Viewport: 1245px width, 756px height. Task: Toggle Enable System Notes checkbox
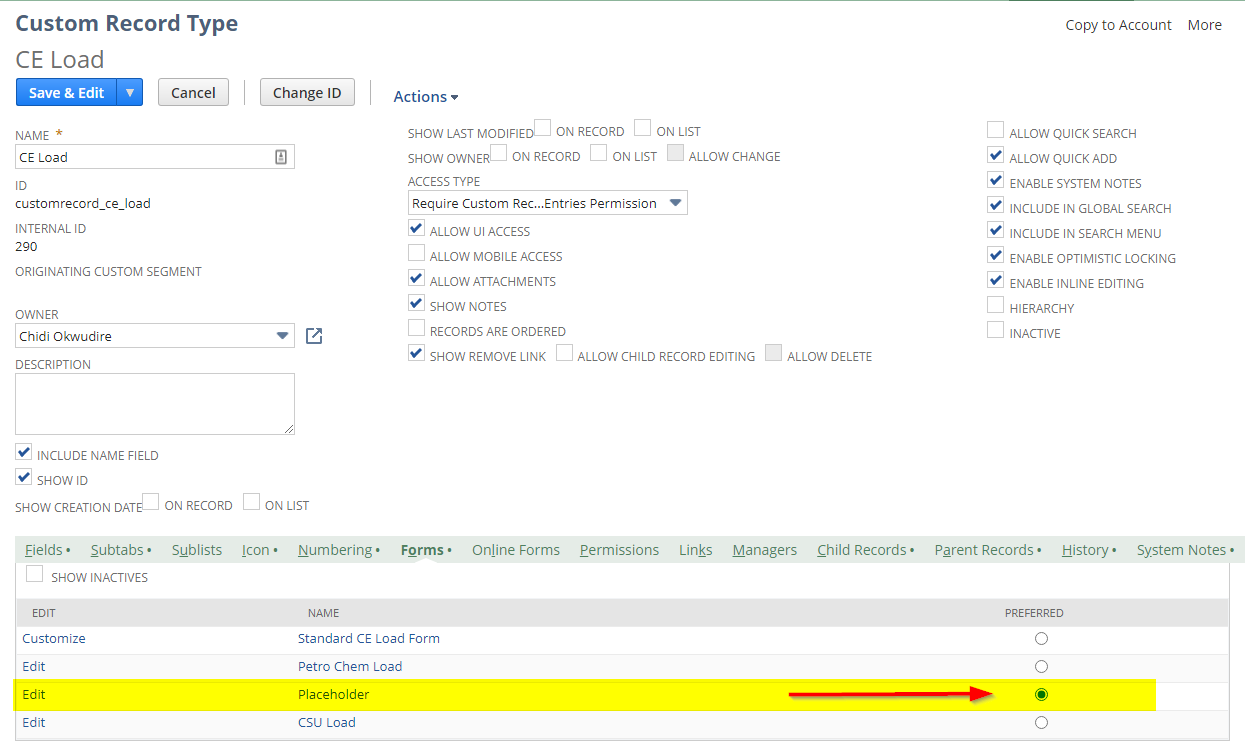click(x=996, y=180)
